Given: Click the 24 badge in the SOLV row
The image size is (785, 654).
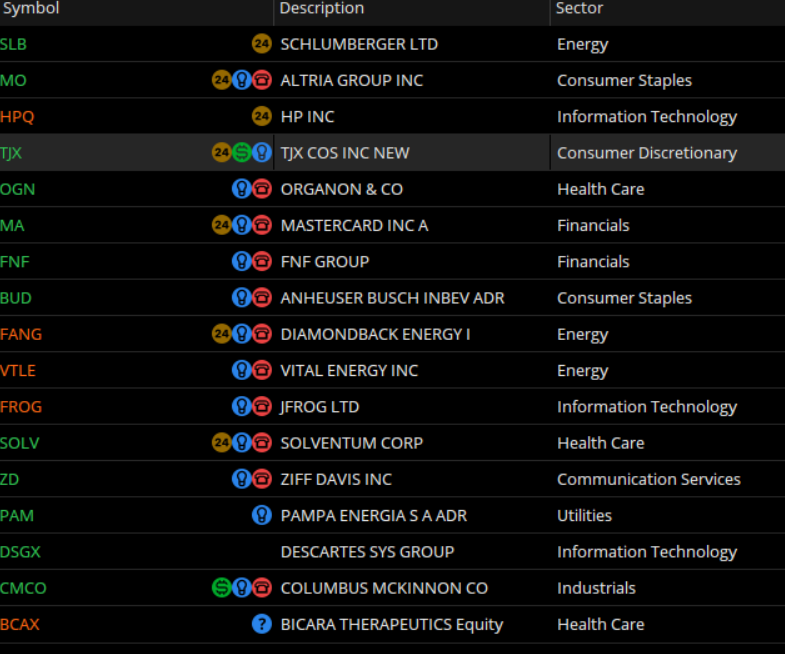Looking at the screenshot, I should coord(222,443).
